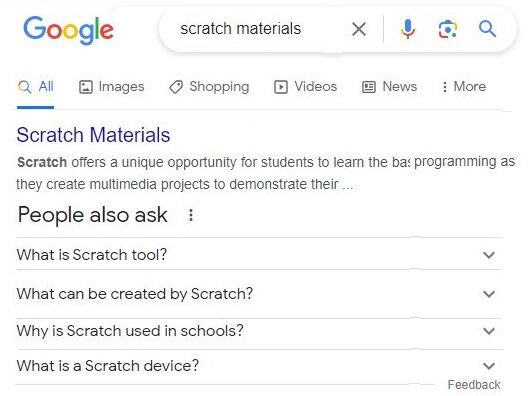Expand "Why is Scratch used in schools?"
Viewport: 532px width, 396px height.
[259, 331]
